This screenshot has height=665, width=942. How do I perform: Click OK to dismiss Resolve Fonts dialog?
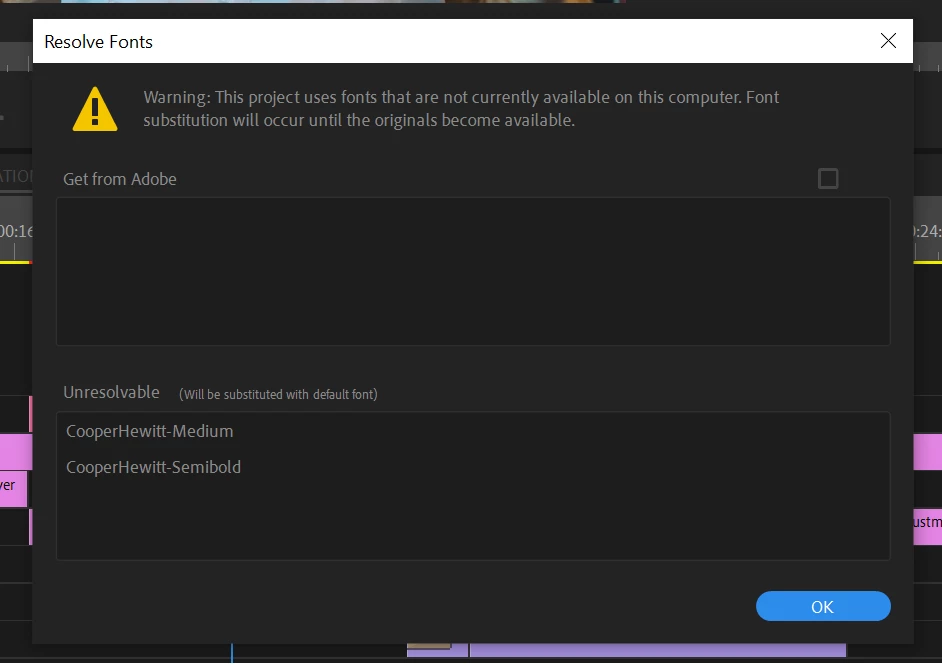pyautogui.click(x=822, y=606)
